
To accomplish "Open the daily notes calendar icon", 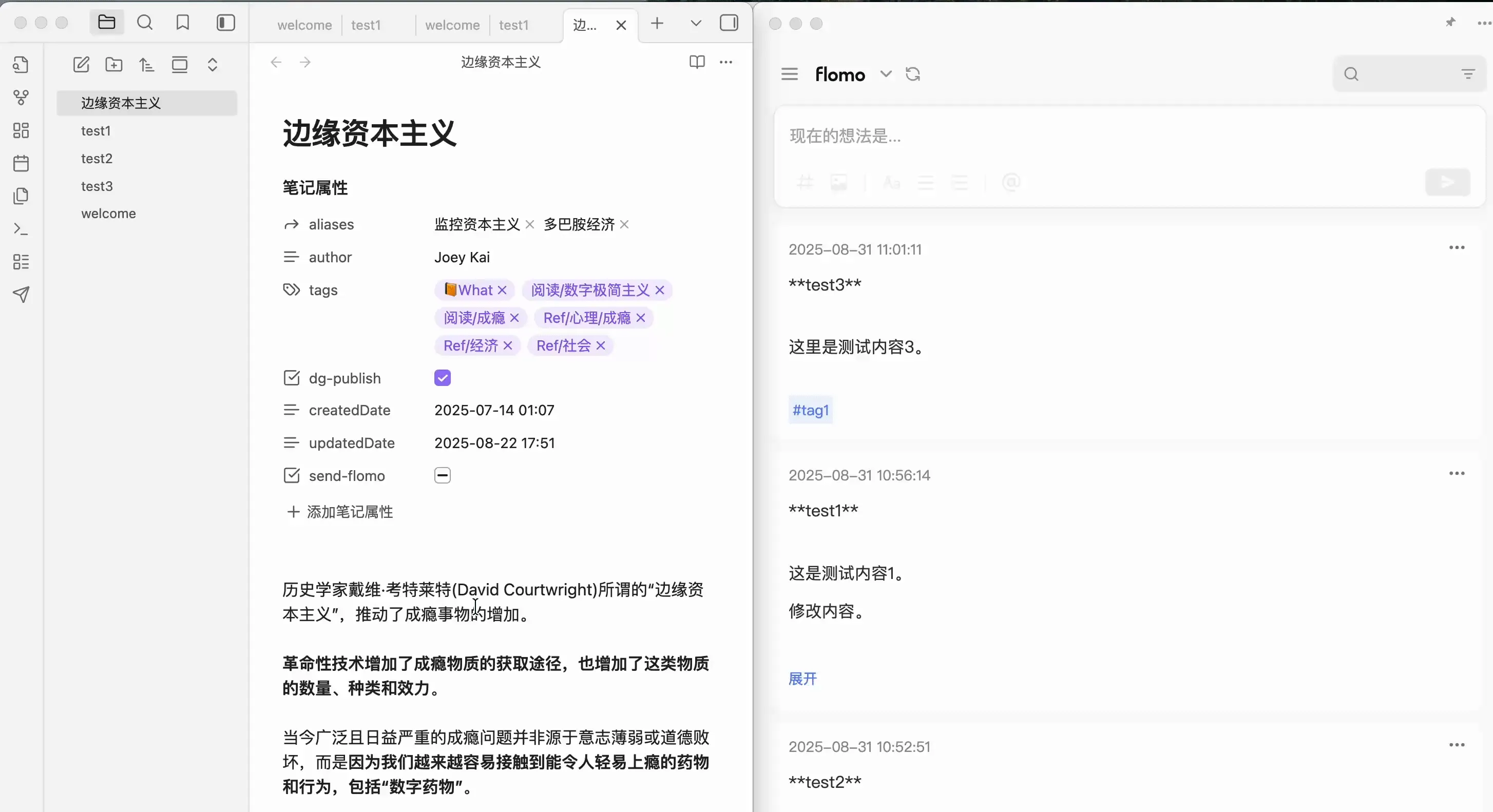I will pos(21,163).
